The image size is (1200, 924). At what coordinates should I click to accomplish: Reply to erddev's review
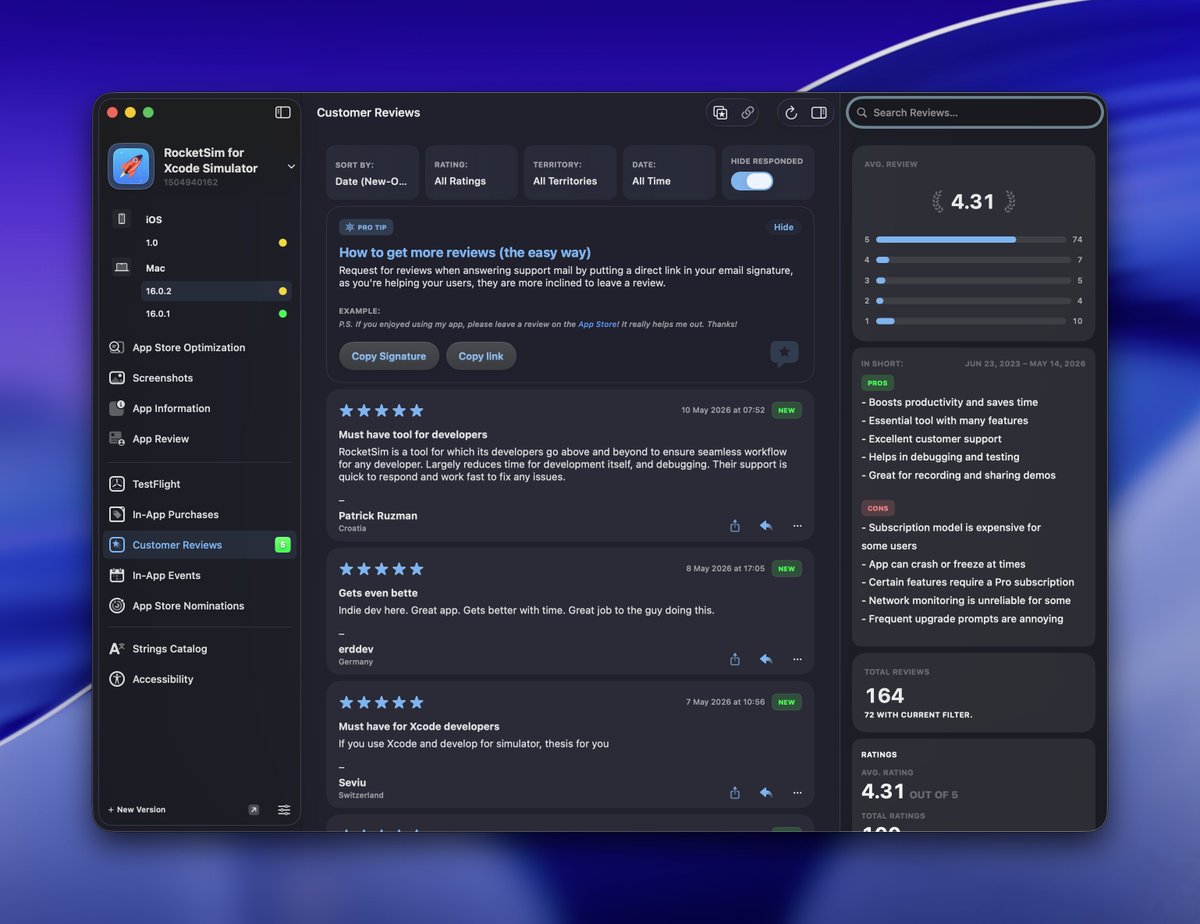coord(766,659)
